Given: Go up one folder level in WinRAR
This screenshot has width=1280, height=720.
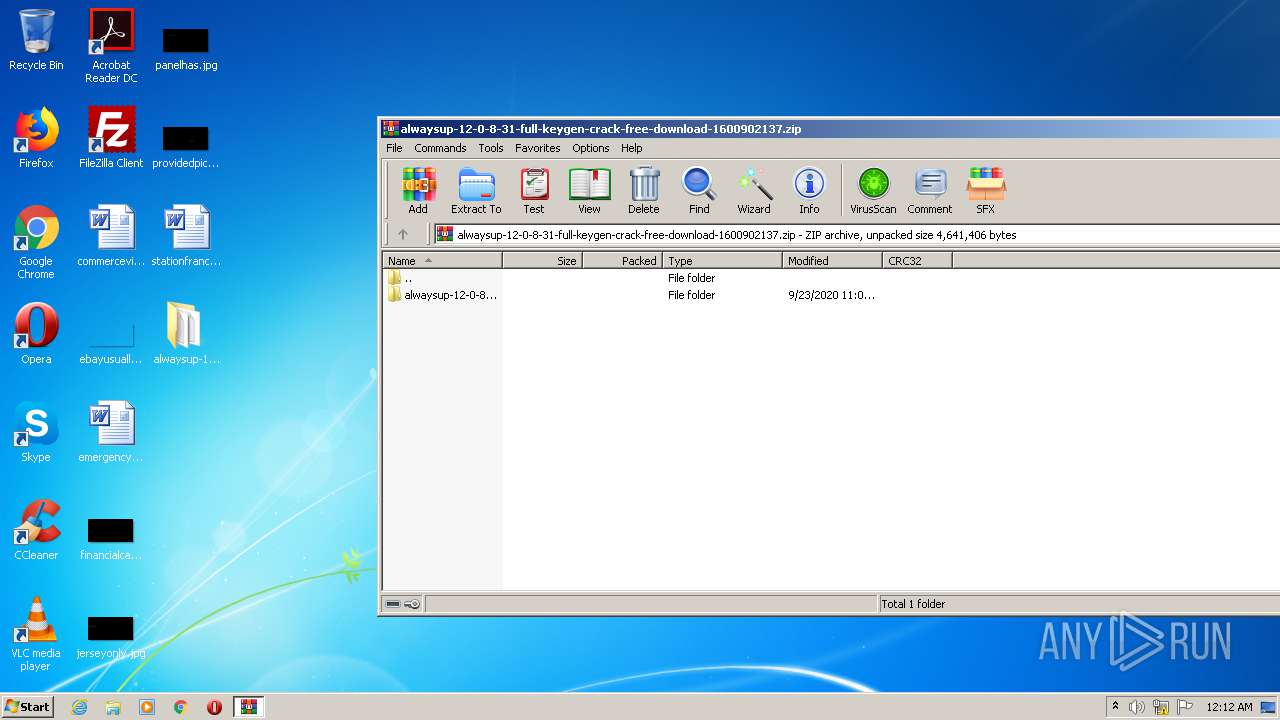Looking at the screenshot, I should (x=403, y=235).
